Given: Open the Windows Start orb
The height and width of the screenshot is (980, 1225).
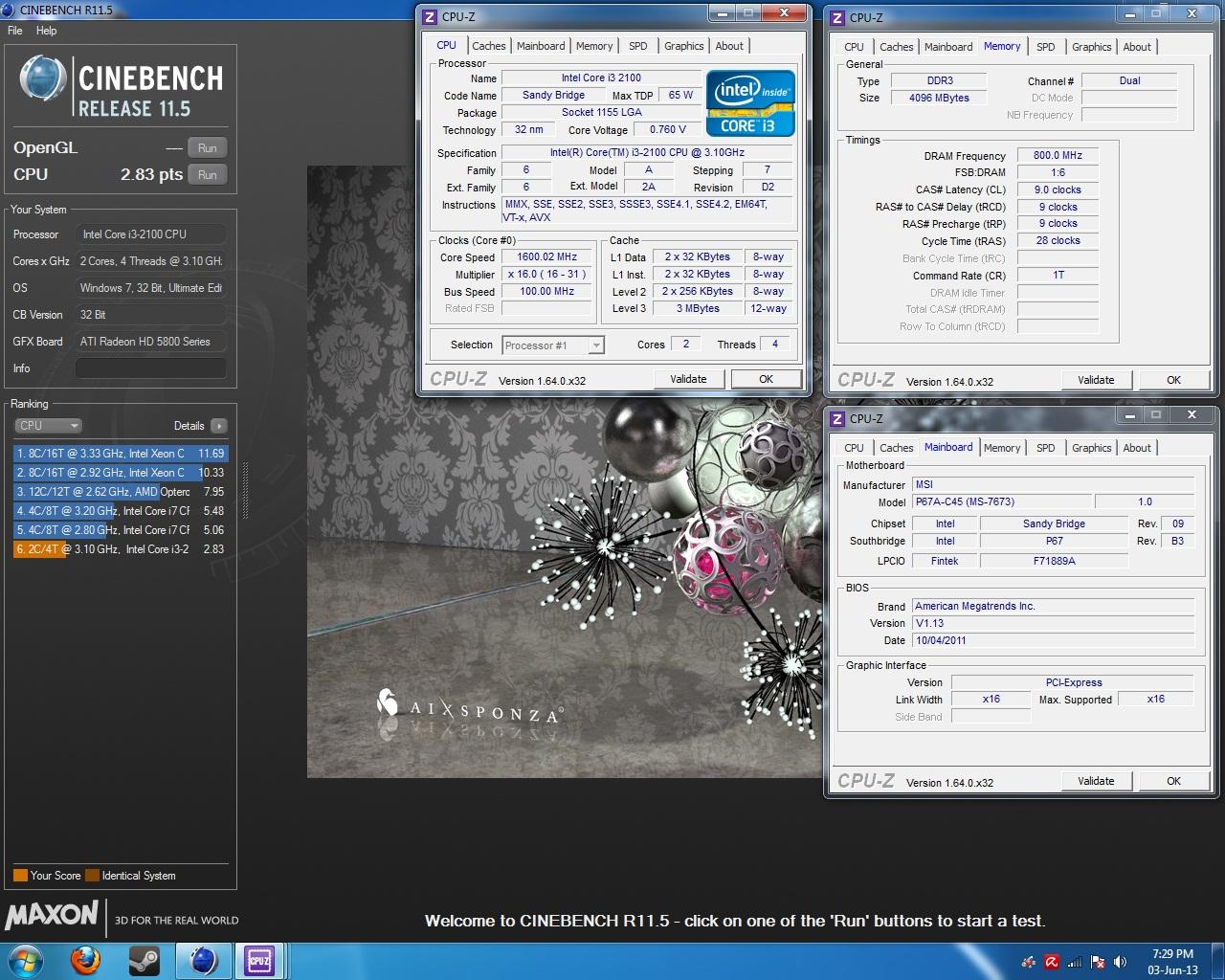Looking at the screenshot, I should click(x=26, y=960).
